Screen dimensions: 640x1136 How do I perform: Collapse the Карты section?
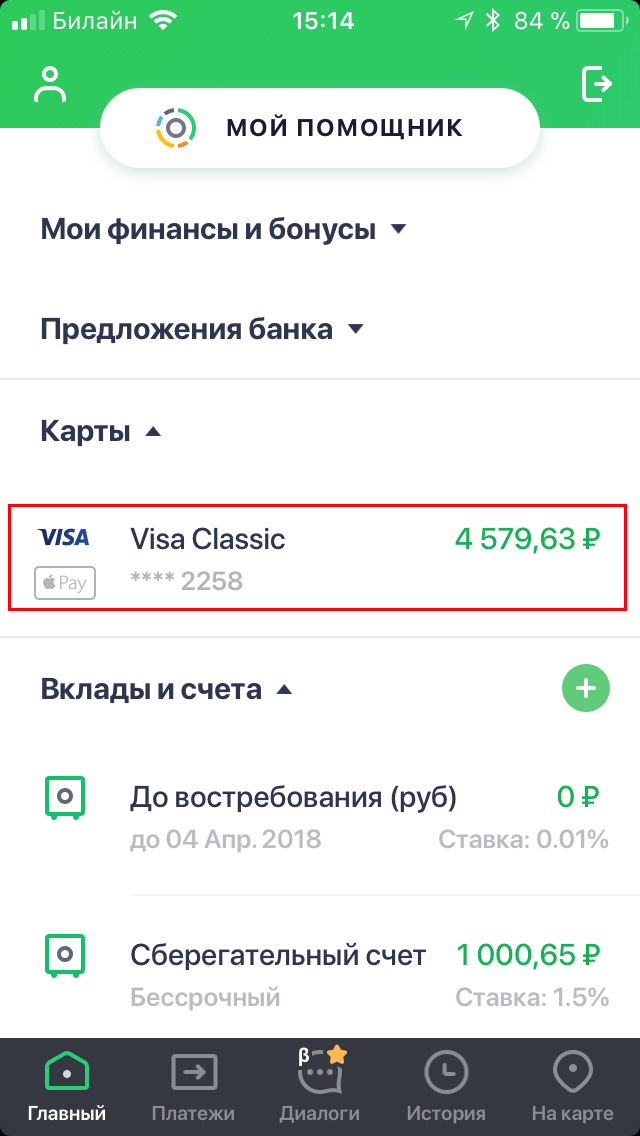100,432
